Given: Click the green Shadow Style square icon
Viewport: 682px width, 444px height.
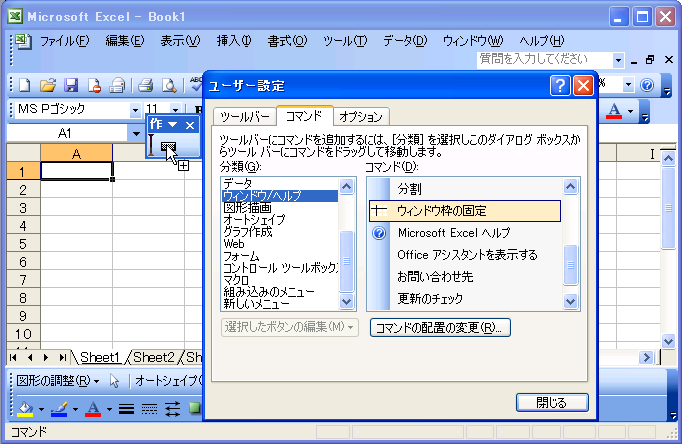Looking at the screenshot, I should tap(195, 407).
